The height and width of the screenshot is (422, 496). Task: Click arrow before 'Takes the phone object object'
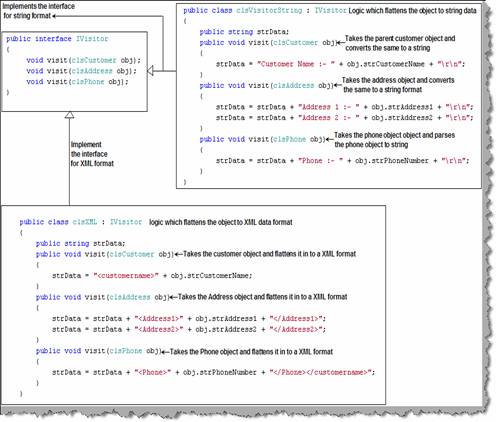329,139
